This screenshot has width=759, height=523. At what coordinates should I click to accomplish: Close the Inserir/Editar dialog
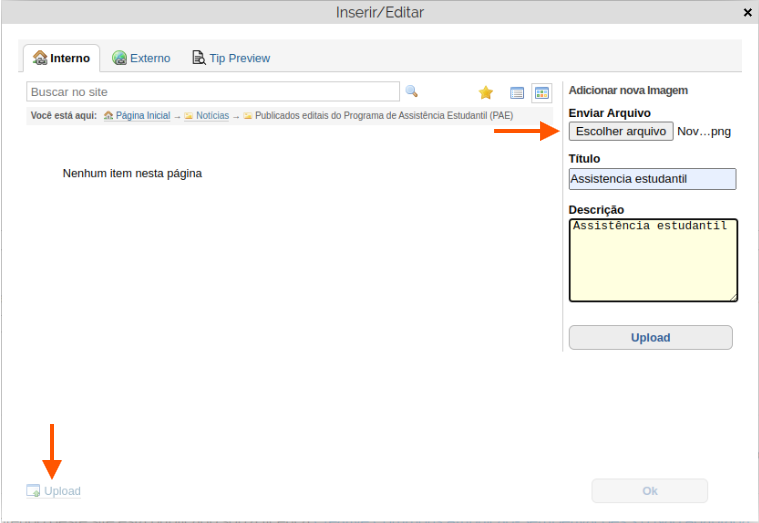pos(748,13)
